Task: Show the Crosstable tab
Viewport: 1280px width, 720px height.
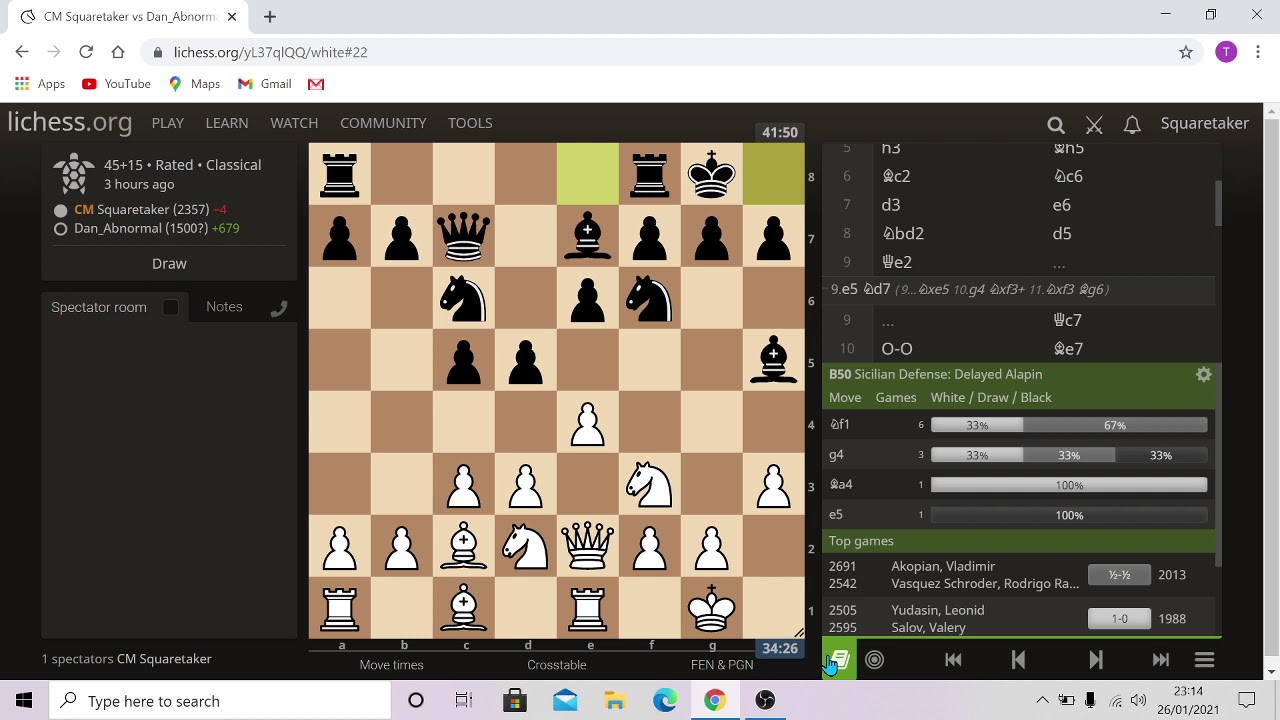Action: 557,665
